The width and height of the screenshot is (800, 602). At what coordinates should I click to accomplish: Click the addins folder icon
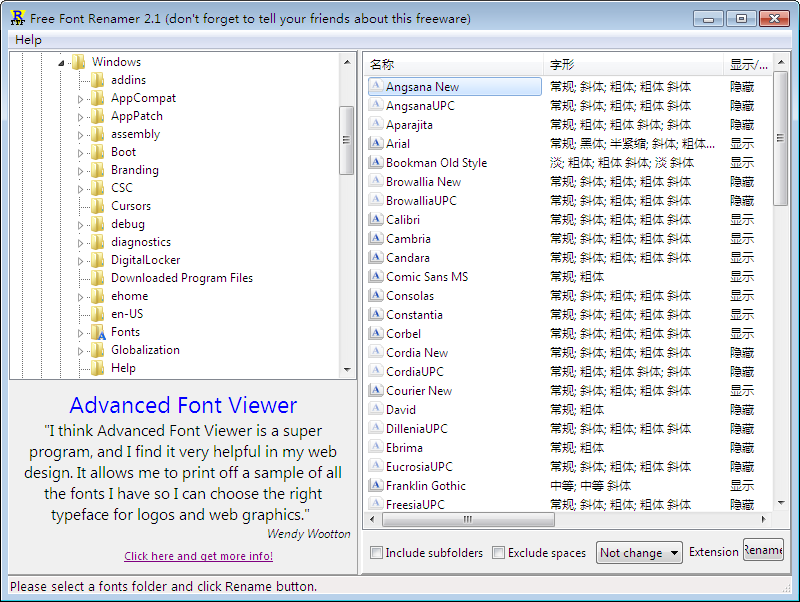click(x=97, y=80)
